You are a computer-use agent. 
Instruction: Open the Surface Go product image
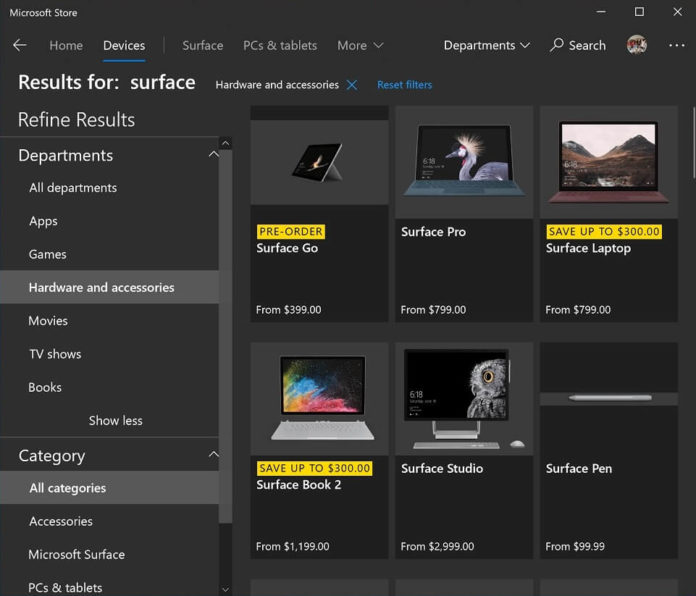click(x=319, y=162)
